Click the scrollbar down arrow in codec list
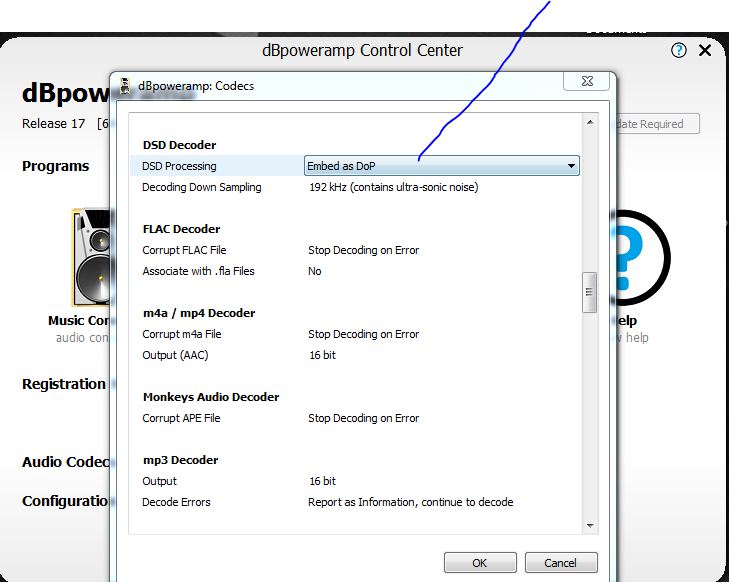Image resolution: width=729 pixels, height=582 pixels. point(590,525)
